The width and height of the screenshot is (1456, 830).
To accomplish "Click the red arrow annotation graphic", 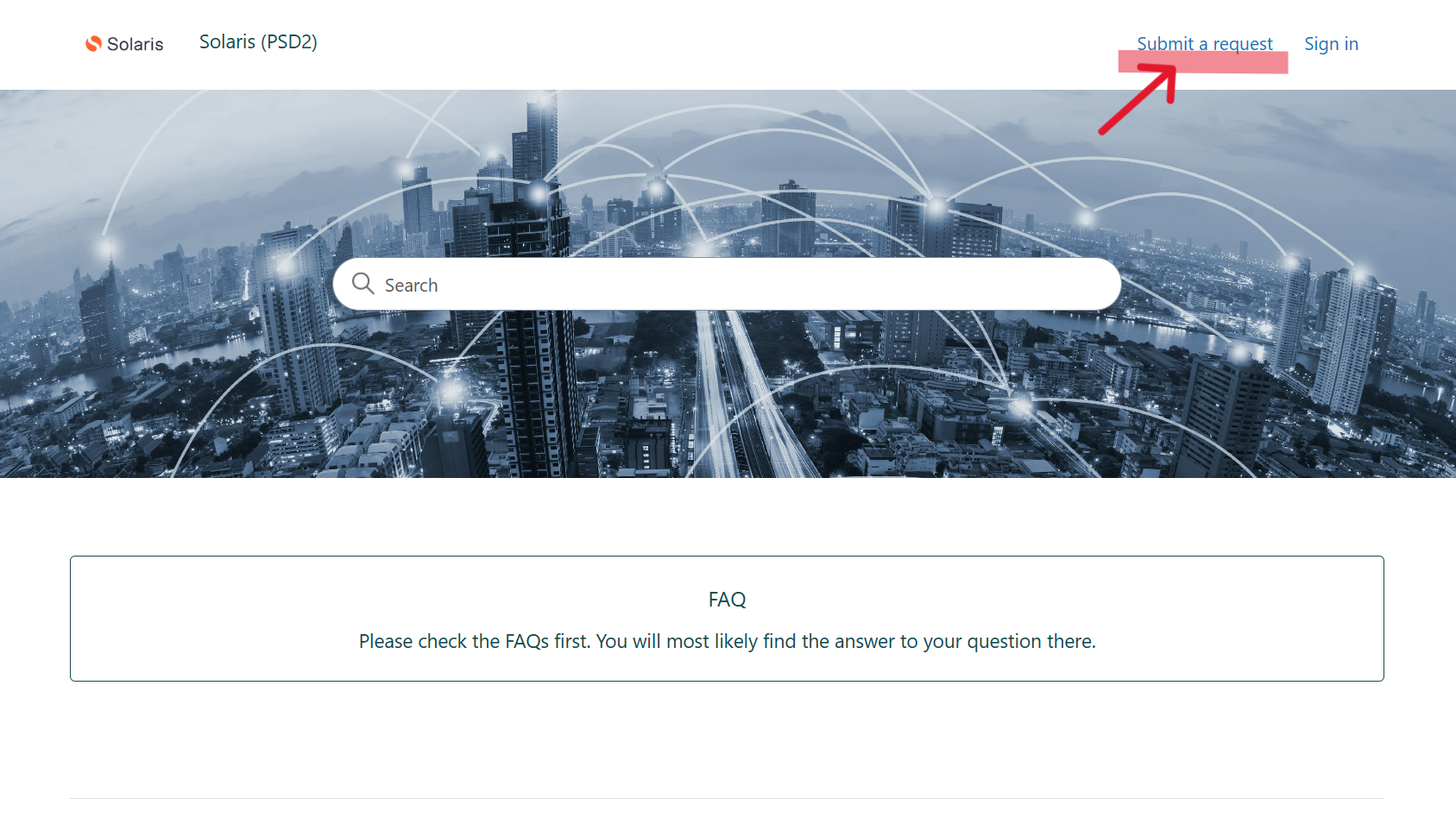I will [x=1139, y=99].
